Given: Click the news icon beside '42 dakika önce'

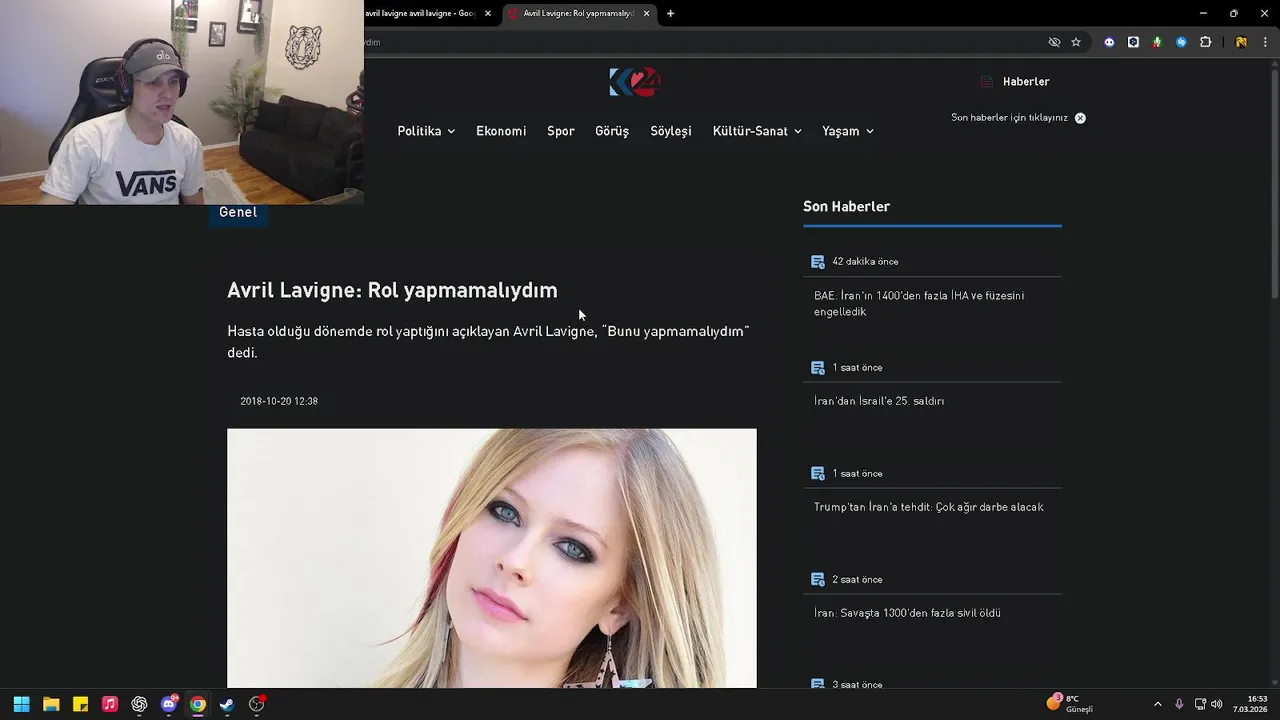Looking at the screenshot, I should click(x=818, y=262).
